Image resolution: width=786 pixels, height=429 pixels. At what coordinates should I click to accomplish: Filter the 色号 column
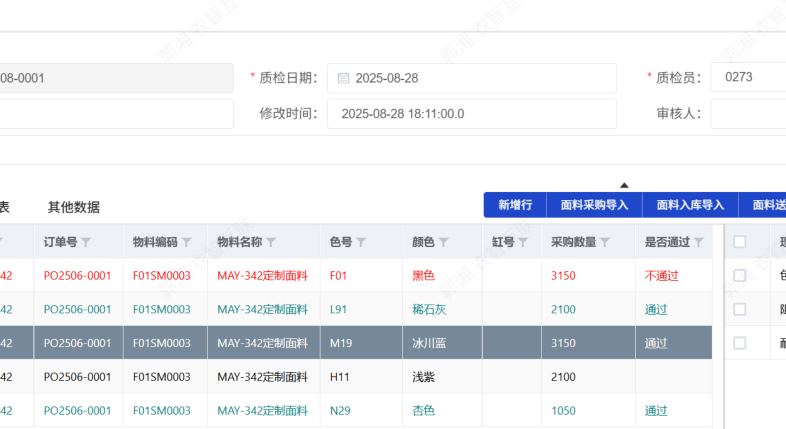[x=361, y=243]
